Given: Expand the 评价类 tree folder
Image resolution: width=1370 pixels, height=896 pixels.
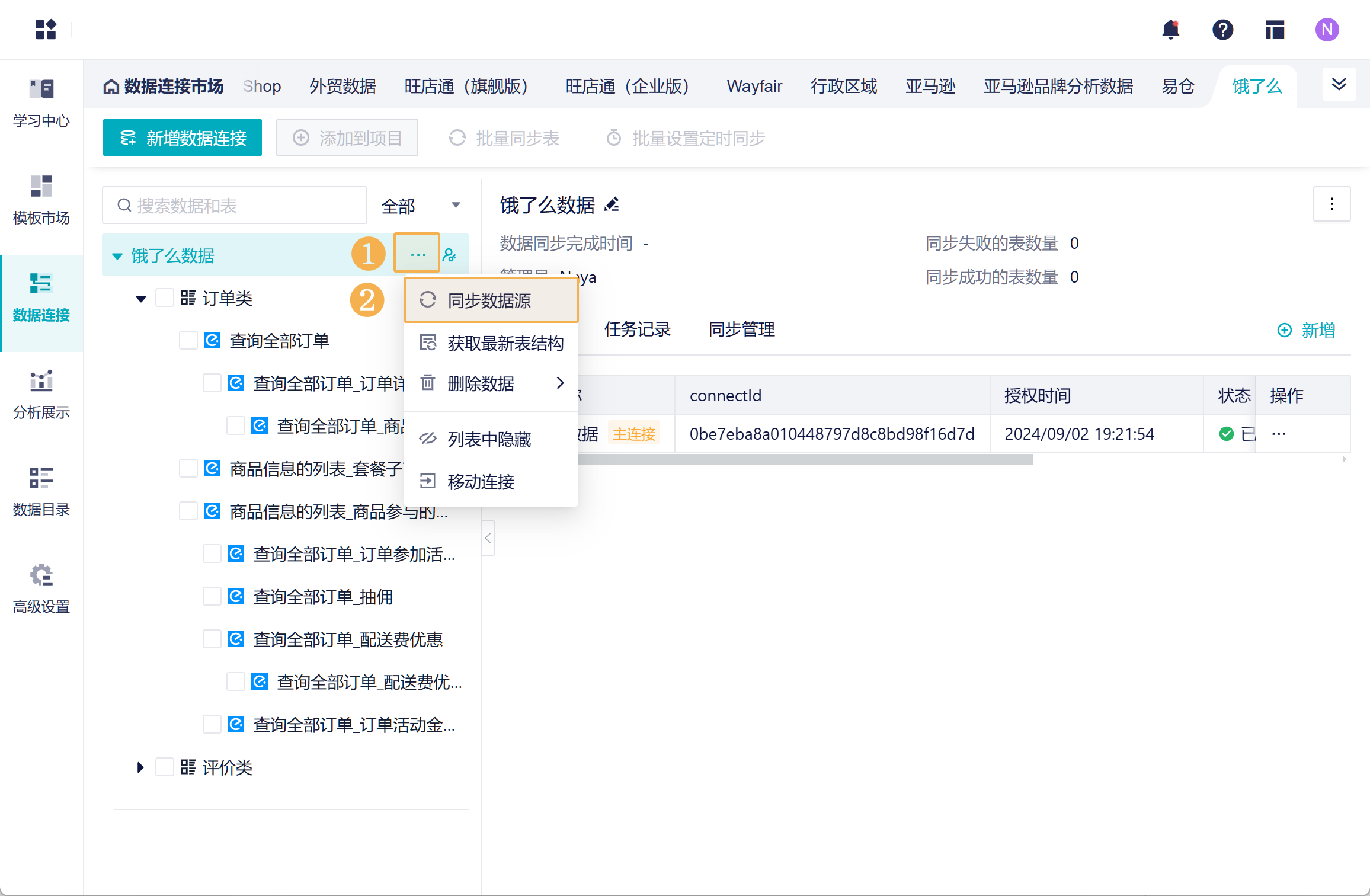Looking at the screenshot, I should 140,767.
